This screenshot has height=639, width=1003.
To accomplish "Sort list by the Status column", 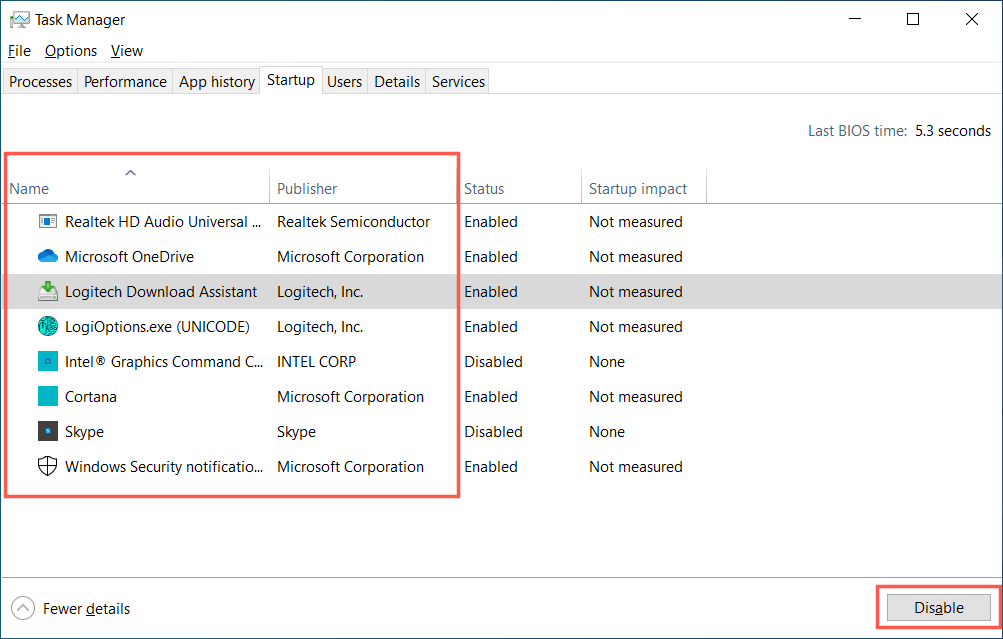I will tap(484, 189).
